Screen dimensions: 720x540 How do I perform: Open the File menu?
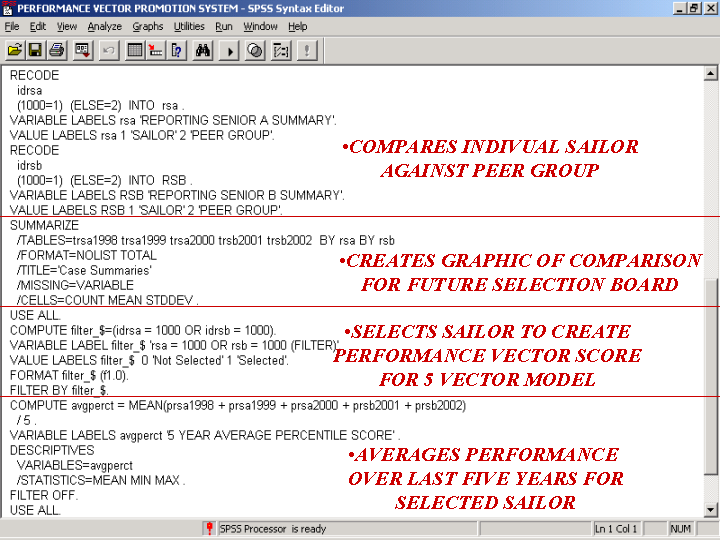pyautogui.click(x=12, y=27)
